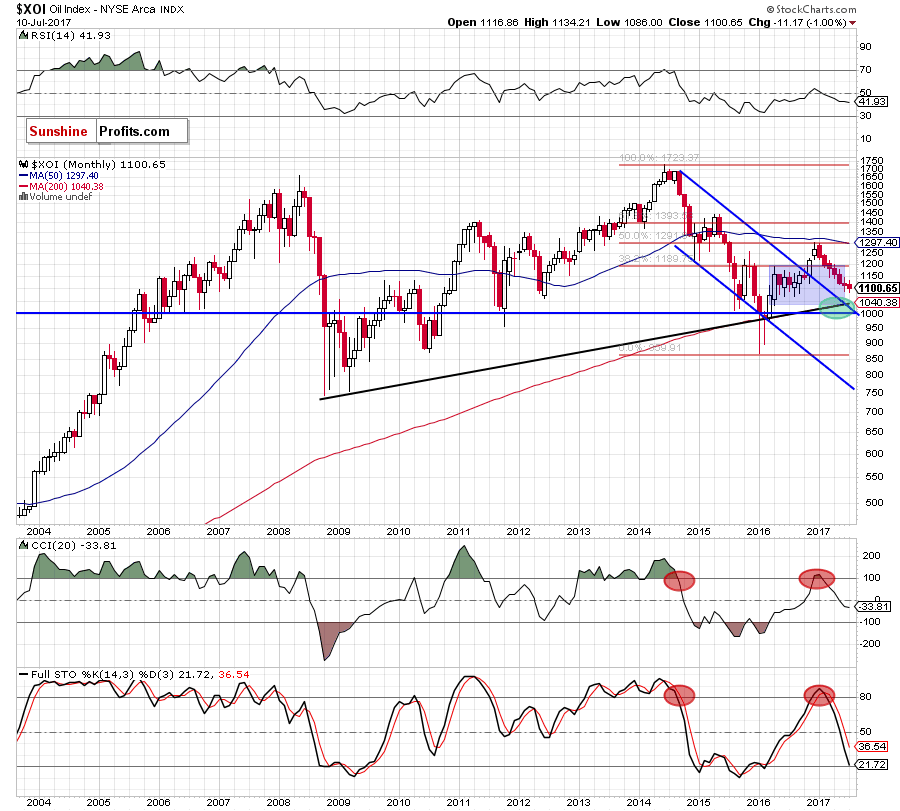Click the CCI(20) -33.81 indicator label

point(73,545)
